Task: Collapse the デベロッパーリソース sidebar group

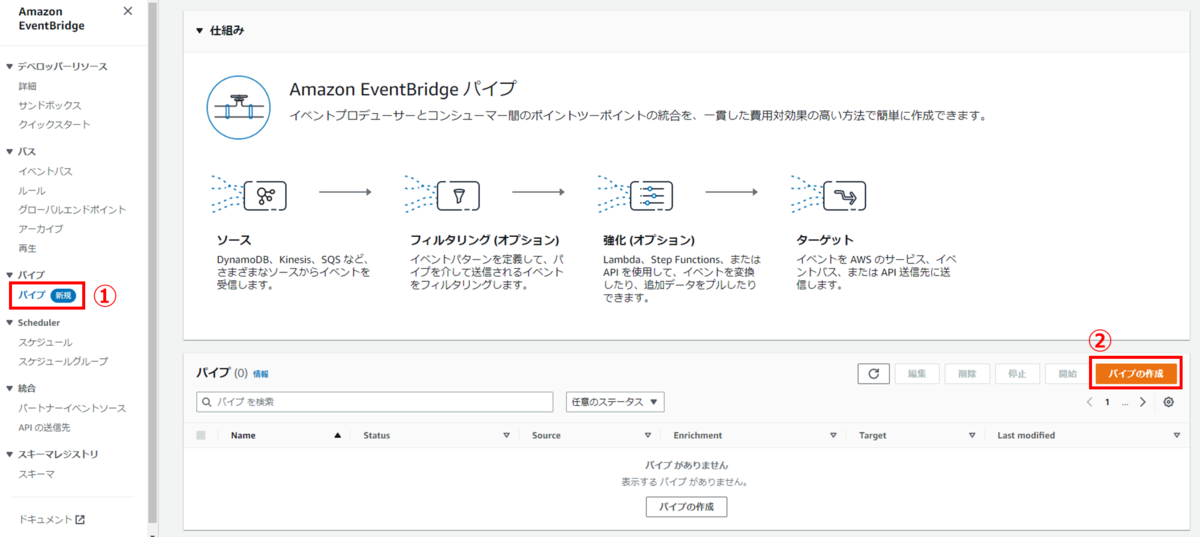Action: [x=10, y=67]
